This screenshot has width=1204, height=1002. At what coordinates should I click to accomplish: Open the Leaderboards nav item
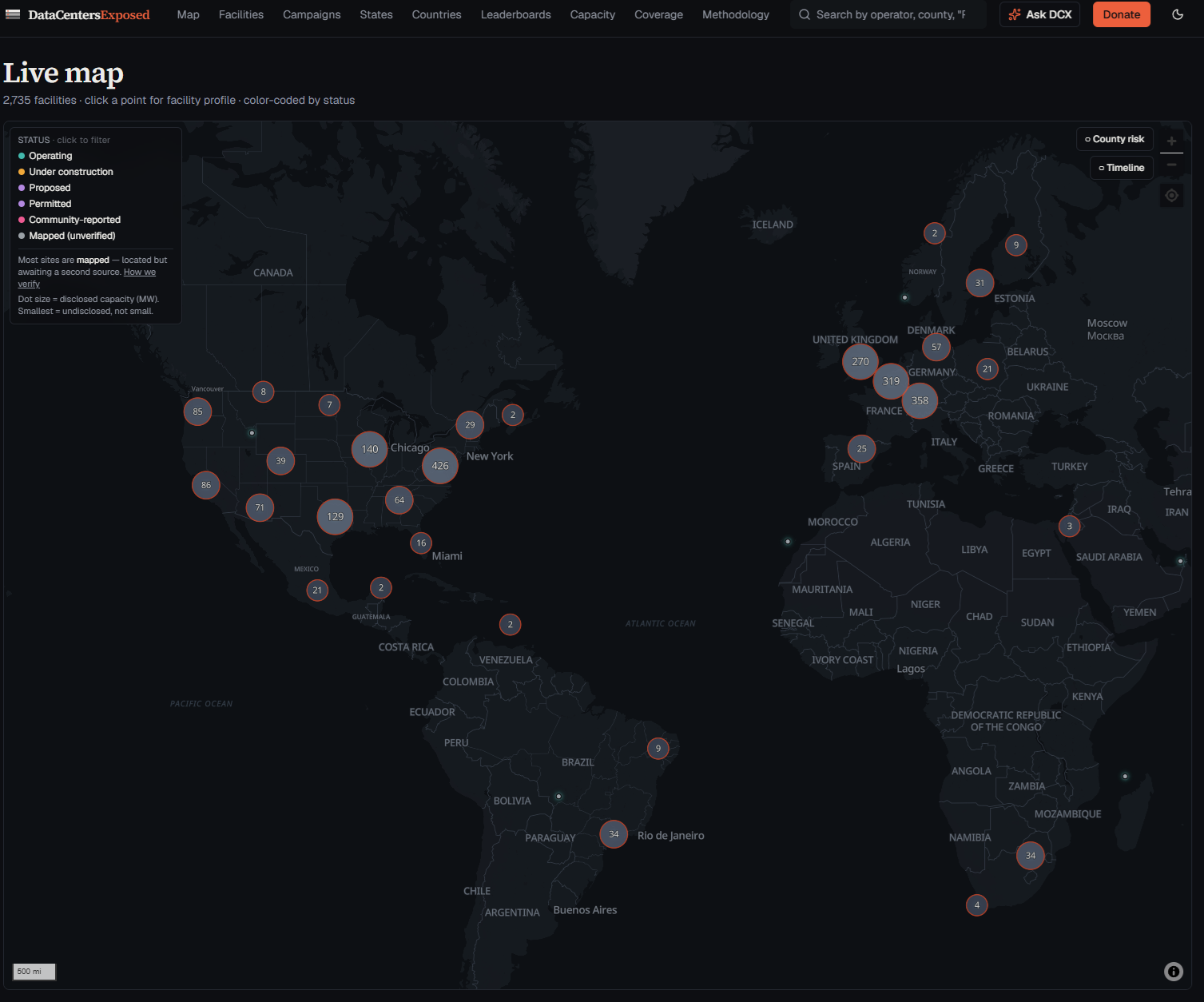(516, 14)
